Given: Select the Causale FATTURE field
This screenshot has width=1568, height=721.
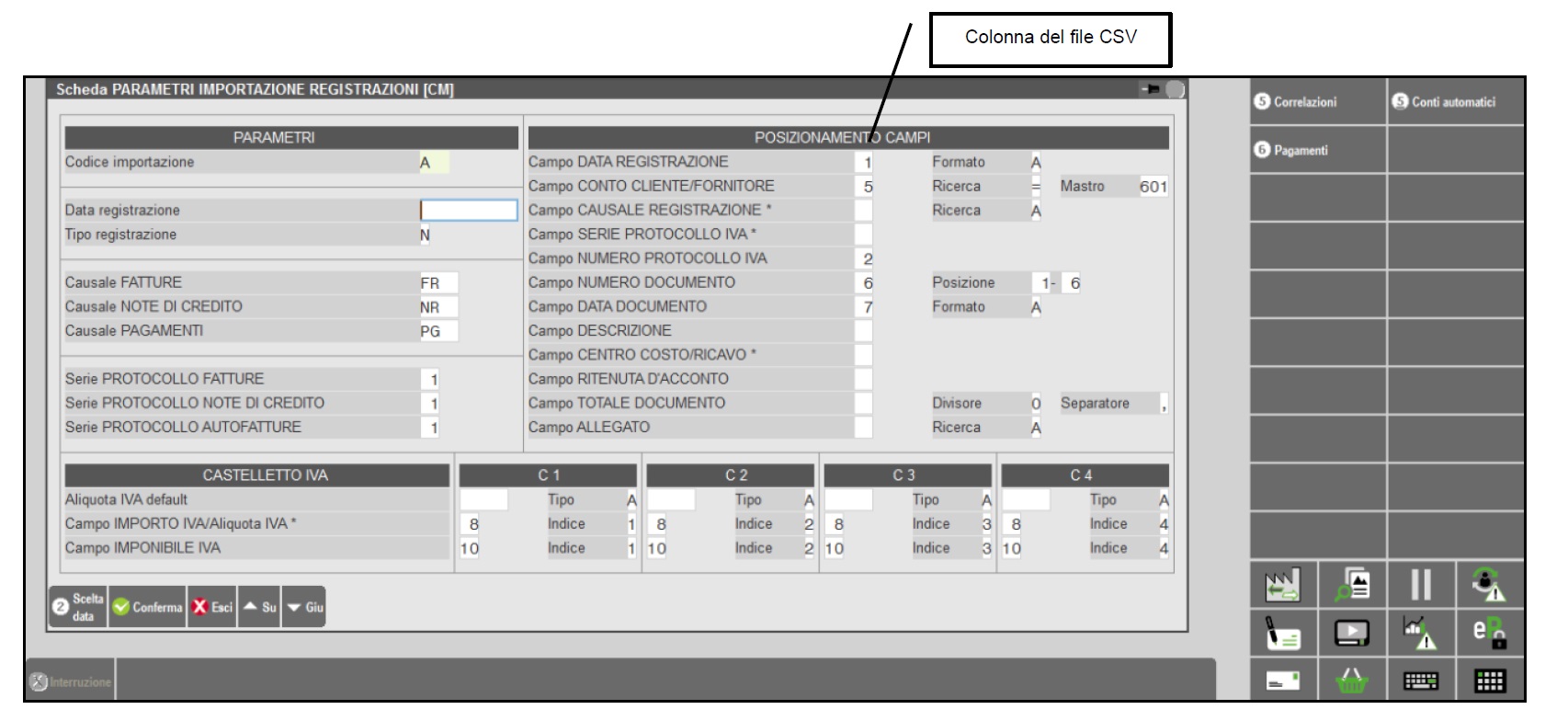Looking at the screenshot, I should click(438, 283).
